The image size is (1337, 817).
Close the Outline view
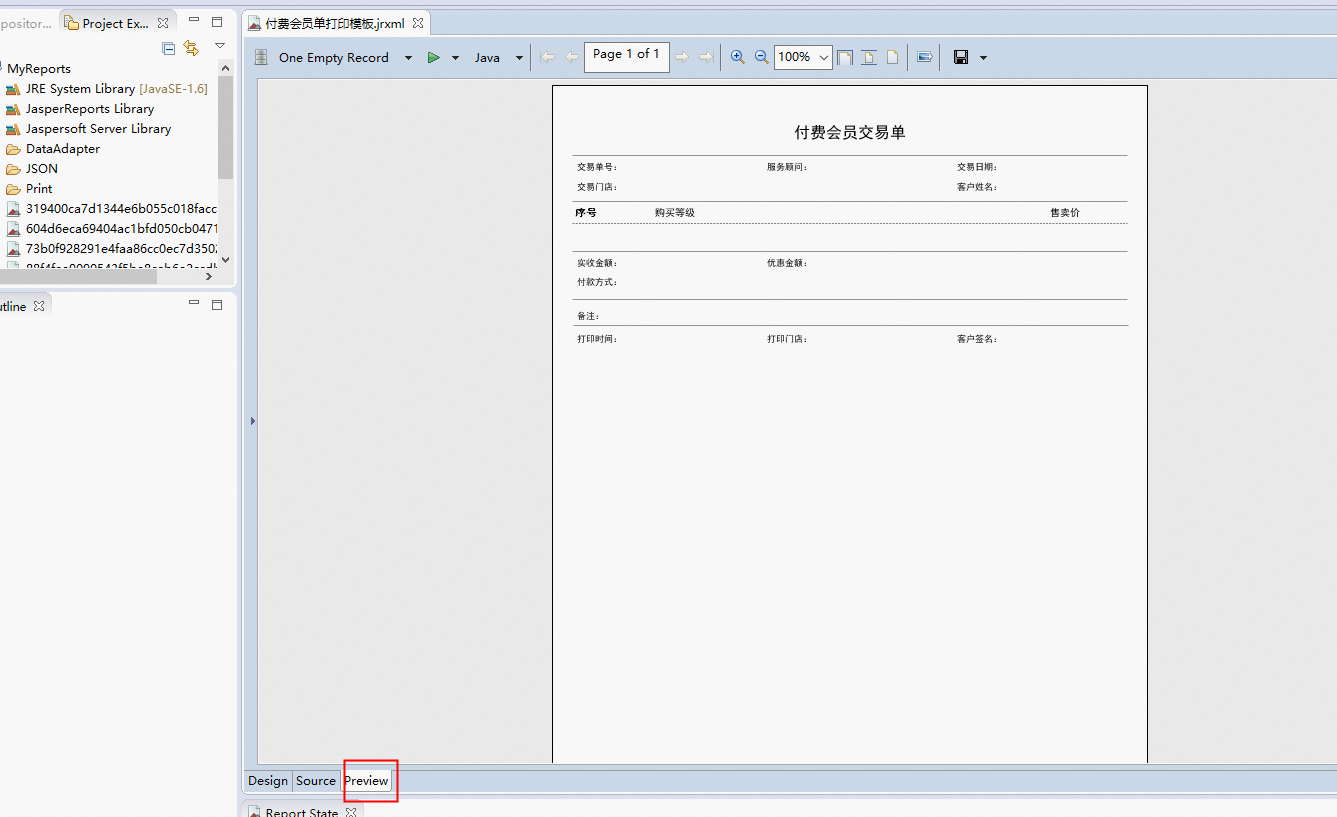tap(39, 306)
